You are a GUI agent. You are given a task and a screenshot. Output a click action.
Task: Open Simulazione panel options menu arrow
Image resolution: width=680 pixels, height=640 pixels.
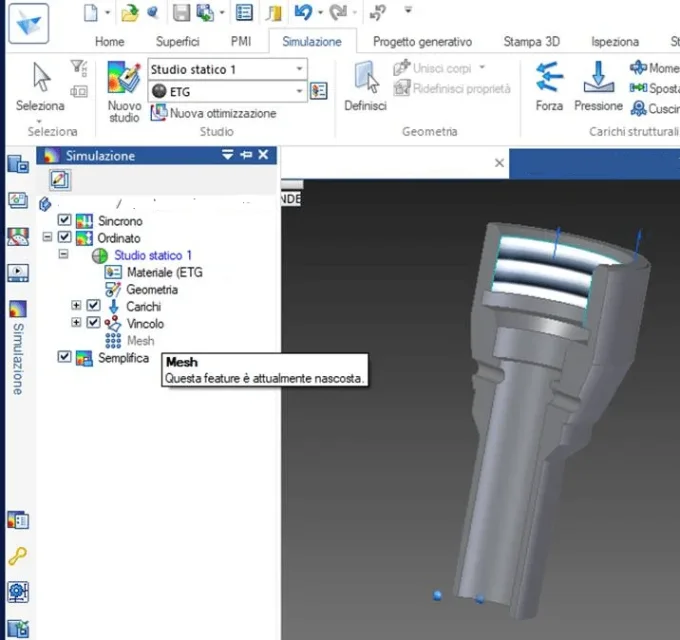pos(228,155)
